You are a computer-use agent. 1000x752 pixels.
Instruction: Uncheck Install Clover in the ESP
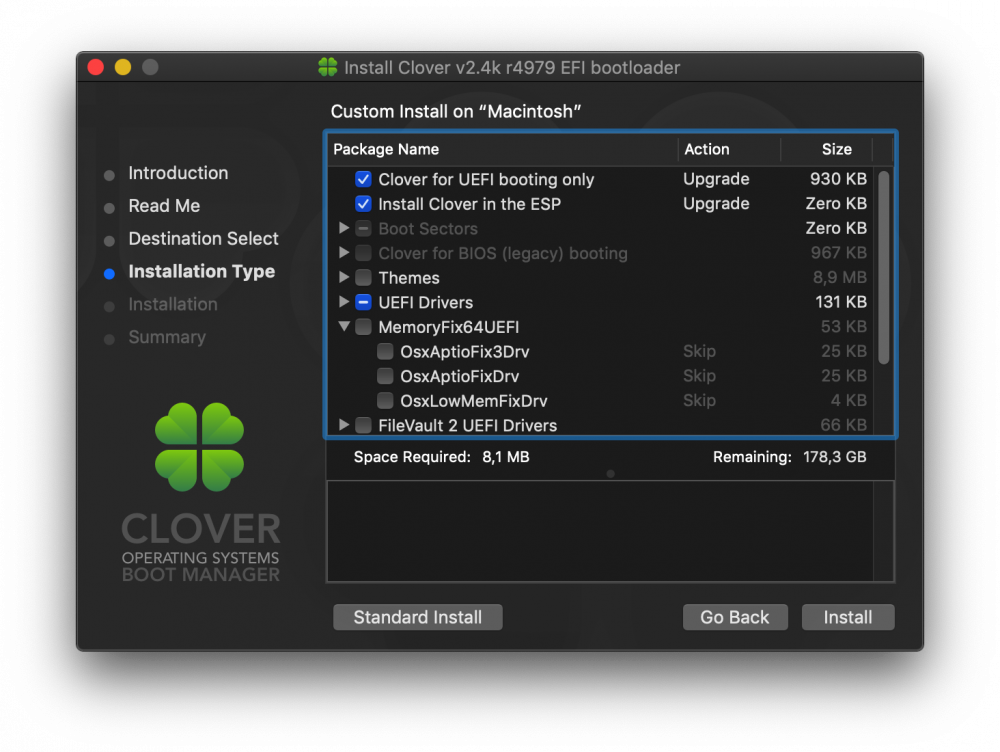363,204
